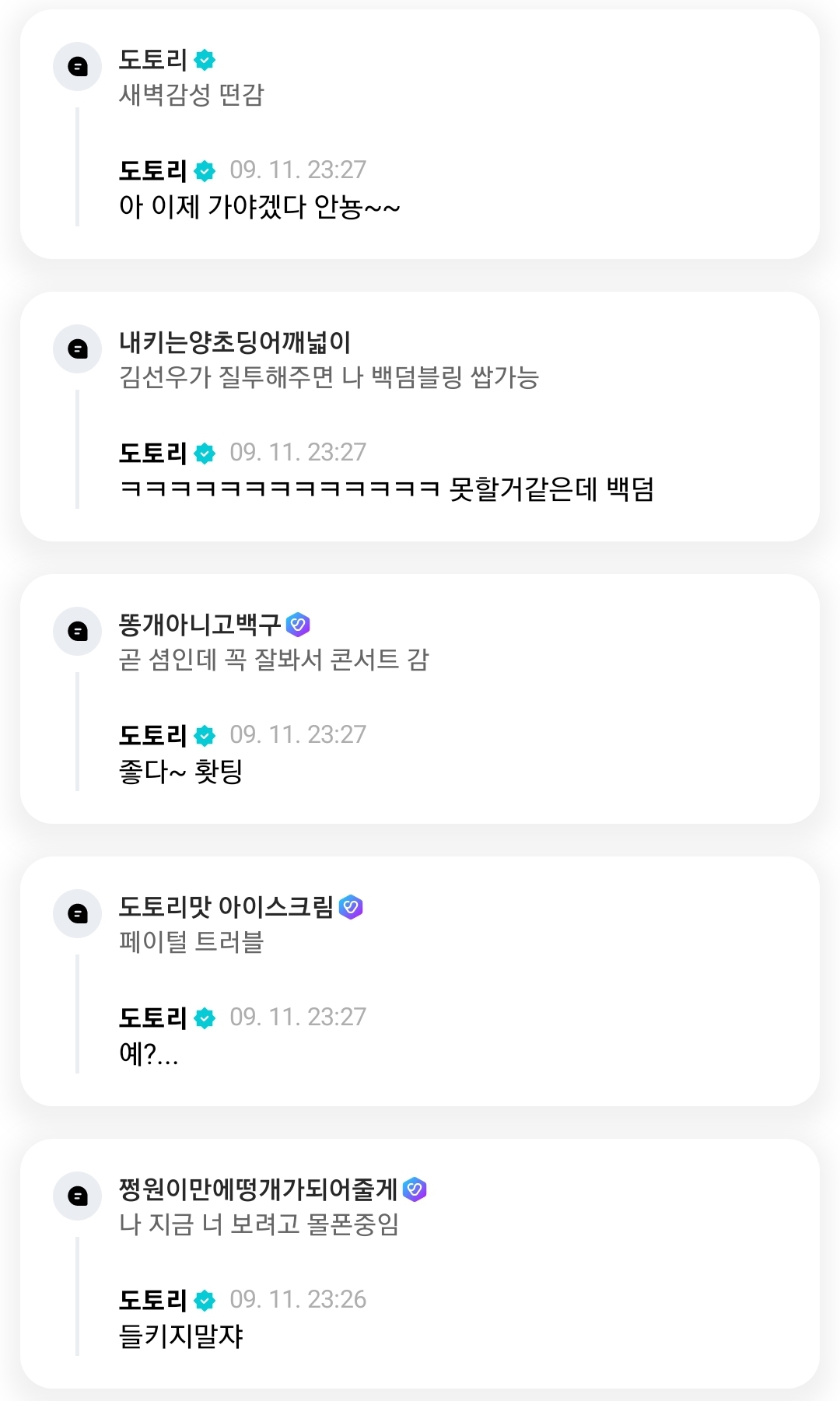
Task: Tap the timestamp 09. 11. 23:26
Action: click(298, 1299)
